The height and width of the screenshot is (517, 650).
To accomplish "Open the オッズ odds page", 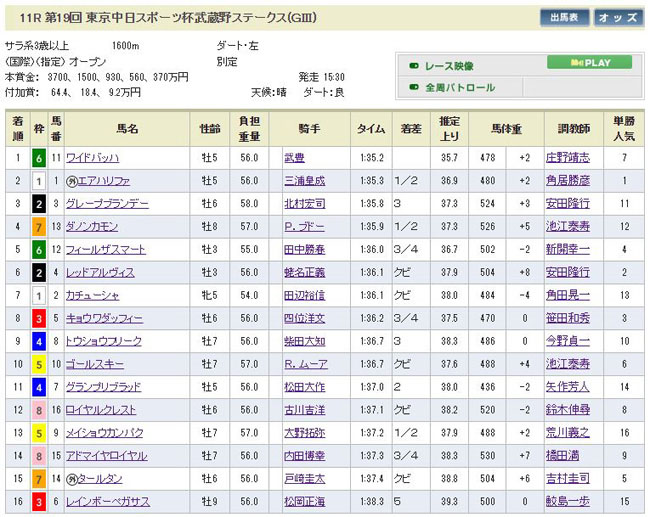I will coord(619,17).
